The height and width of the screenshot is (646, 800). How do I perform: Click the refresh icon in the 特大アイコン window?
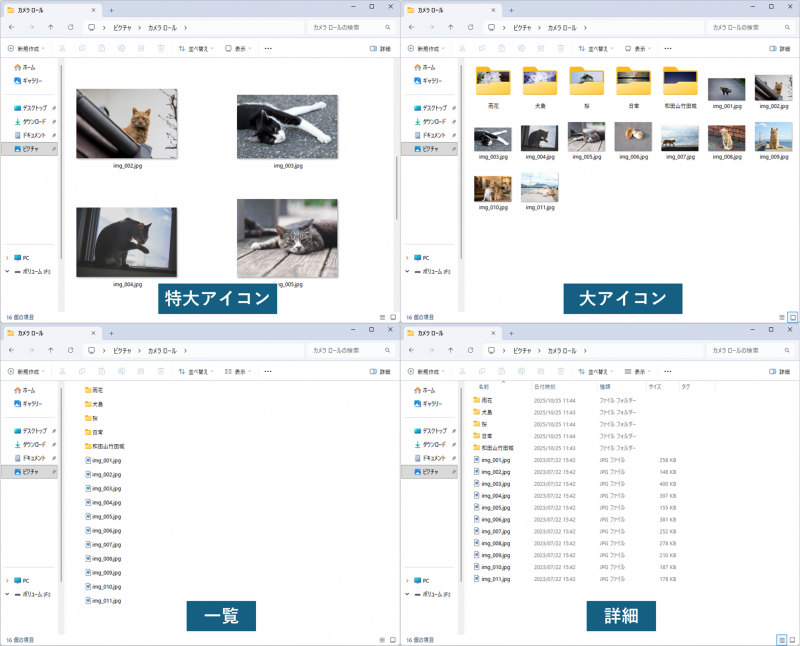point(70,27)
